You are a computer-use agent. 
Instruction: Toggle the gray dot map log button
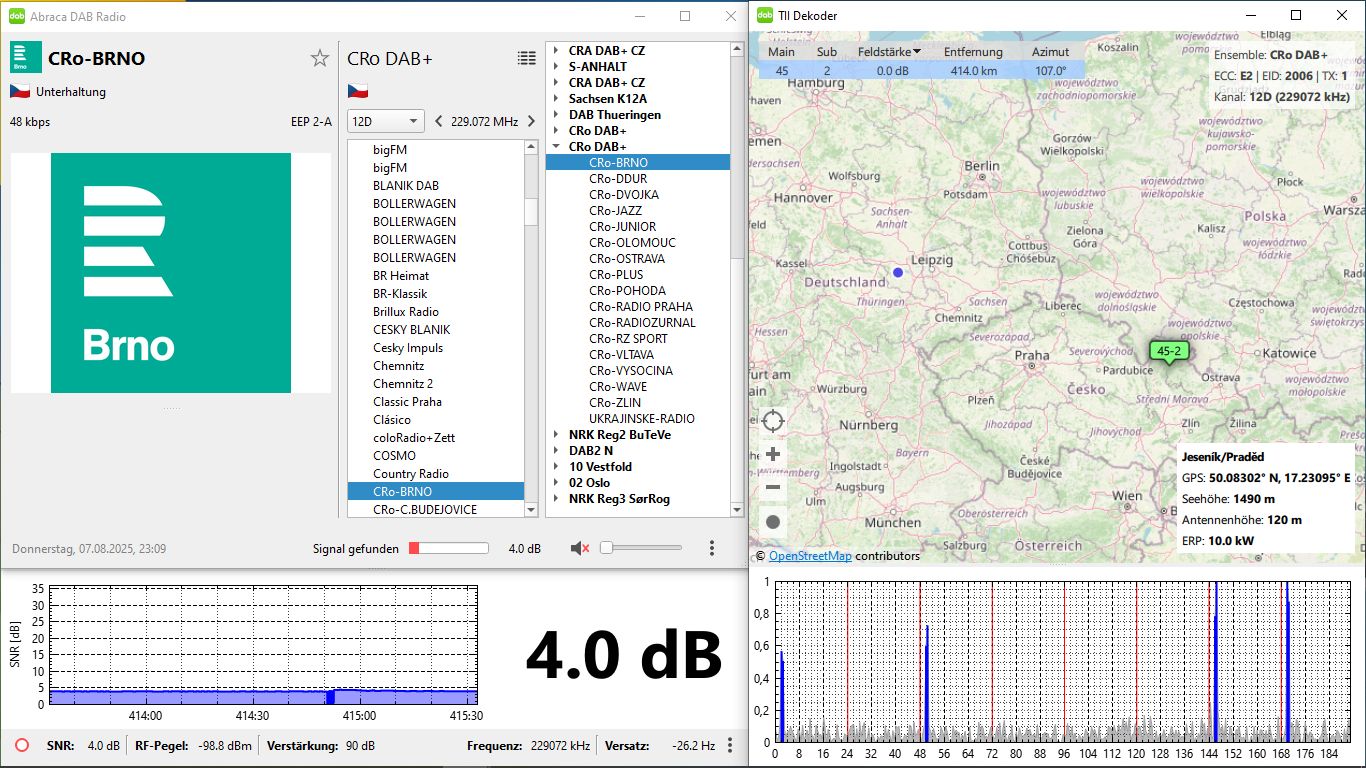point(773,522)
